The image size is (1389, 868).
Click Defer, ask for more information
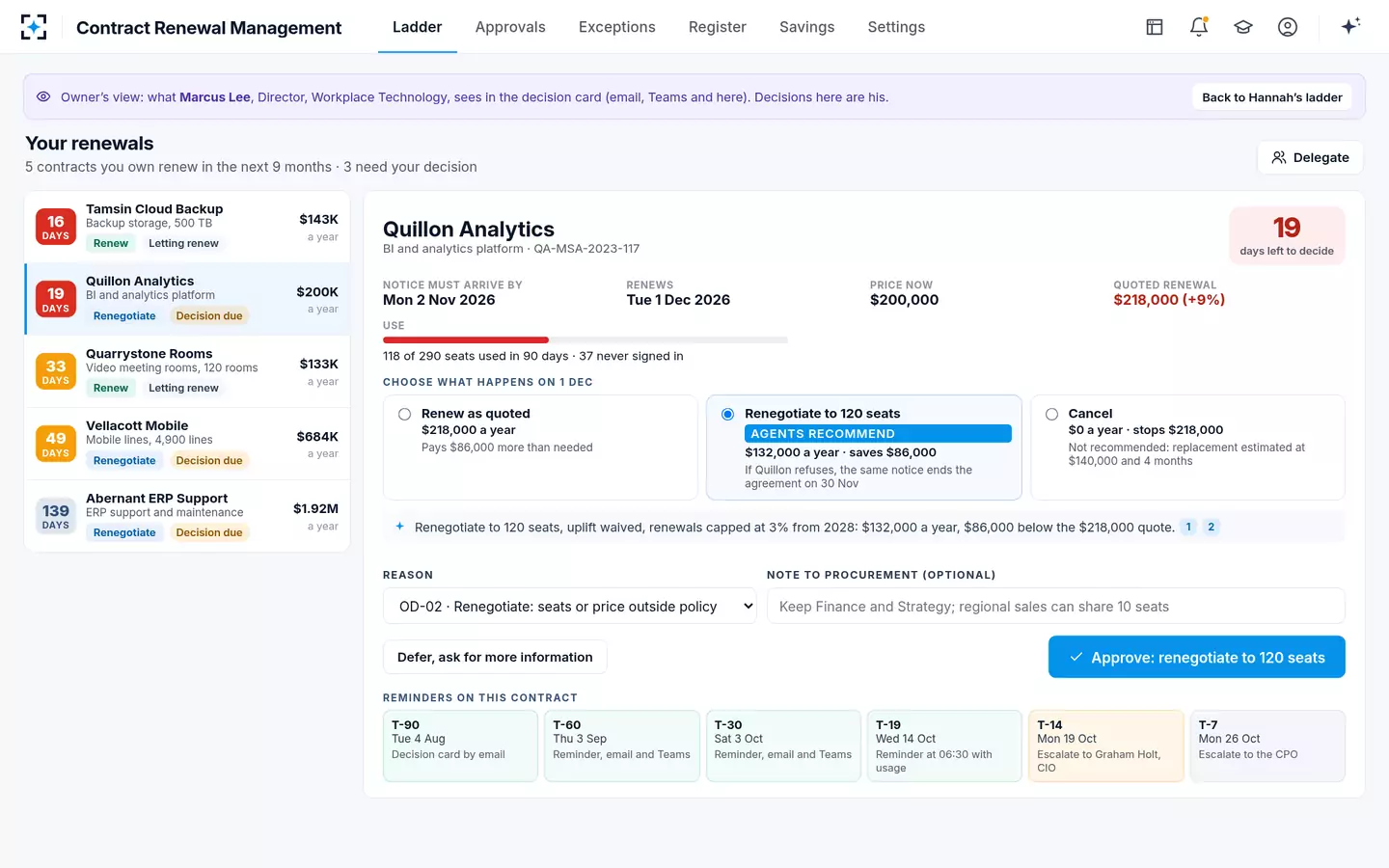495,657
